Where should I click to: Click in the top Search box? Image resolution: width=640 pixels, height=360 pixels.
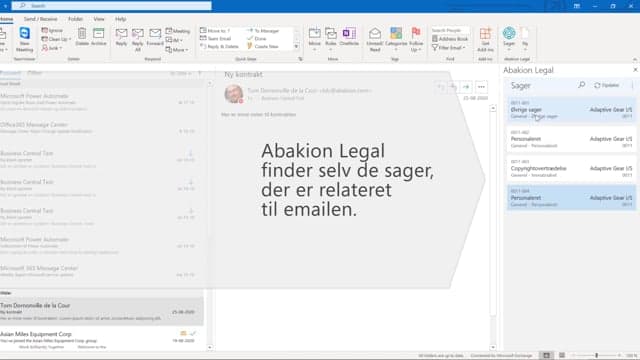[x=111, y=6]
